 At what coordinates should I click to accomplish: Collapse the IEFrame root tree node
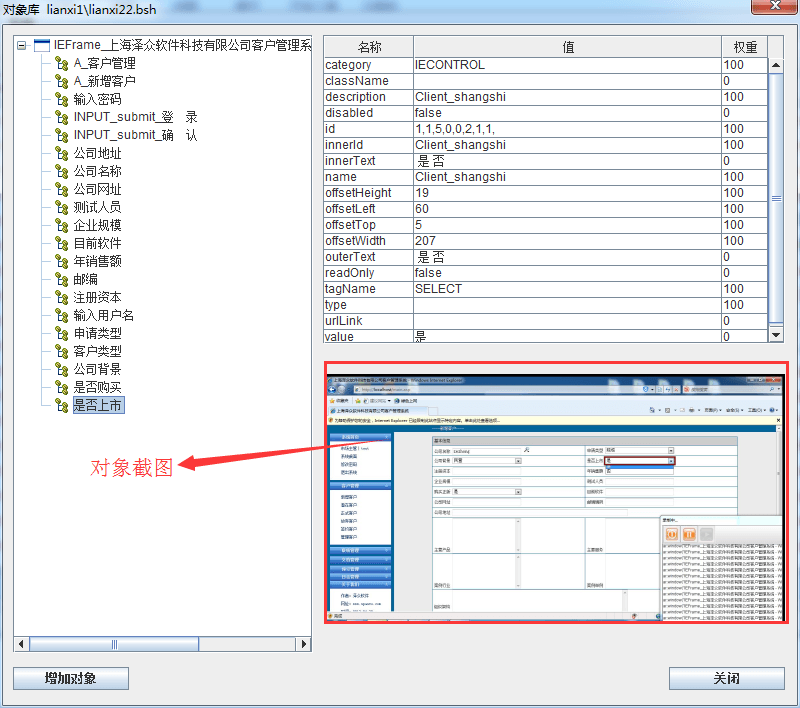pyautogui.click(x=22, y=46)
